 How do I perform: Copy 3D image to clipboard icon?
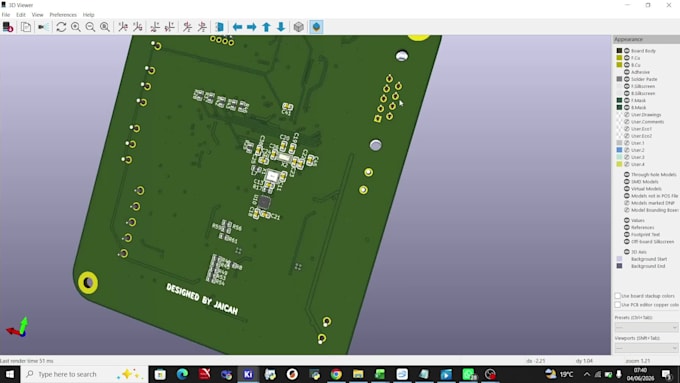pyautogui.click(x=26, y=27)
